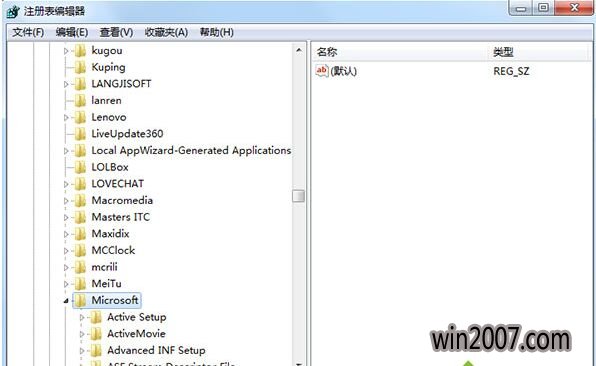Screen dimensions: 596x366
Task: Expand the MeiTu key
Action: (x=66, y=284)
